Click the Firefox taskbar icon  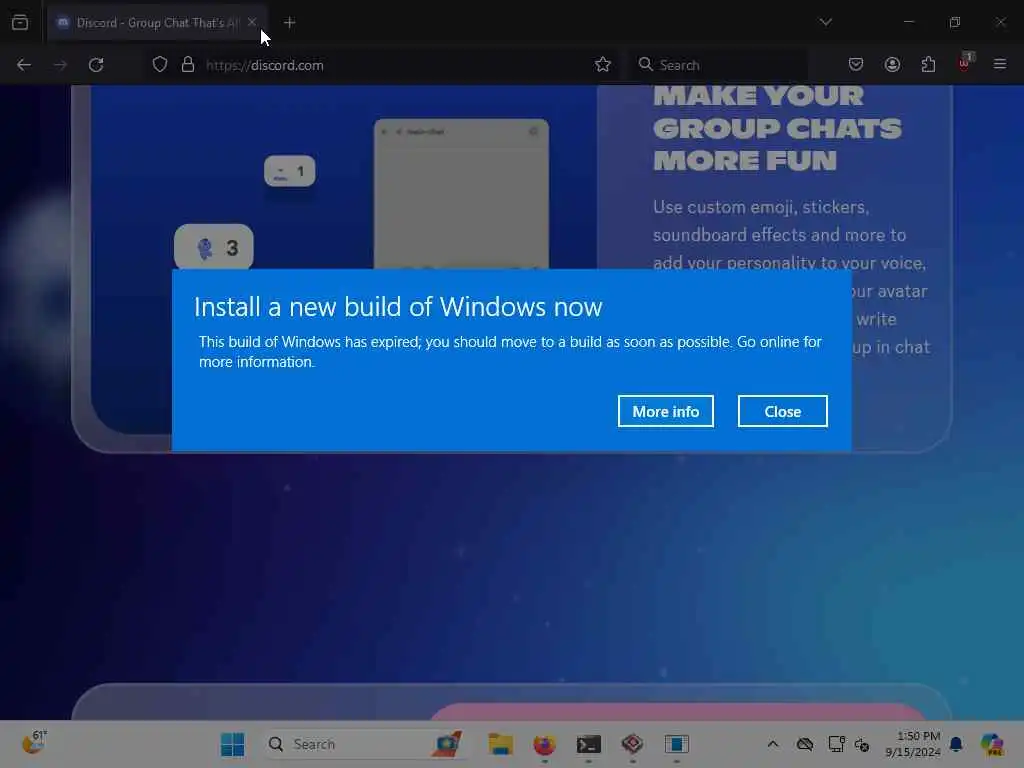point(544,744)
